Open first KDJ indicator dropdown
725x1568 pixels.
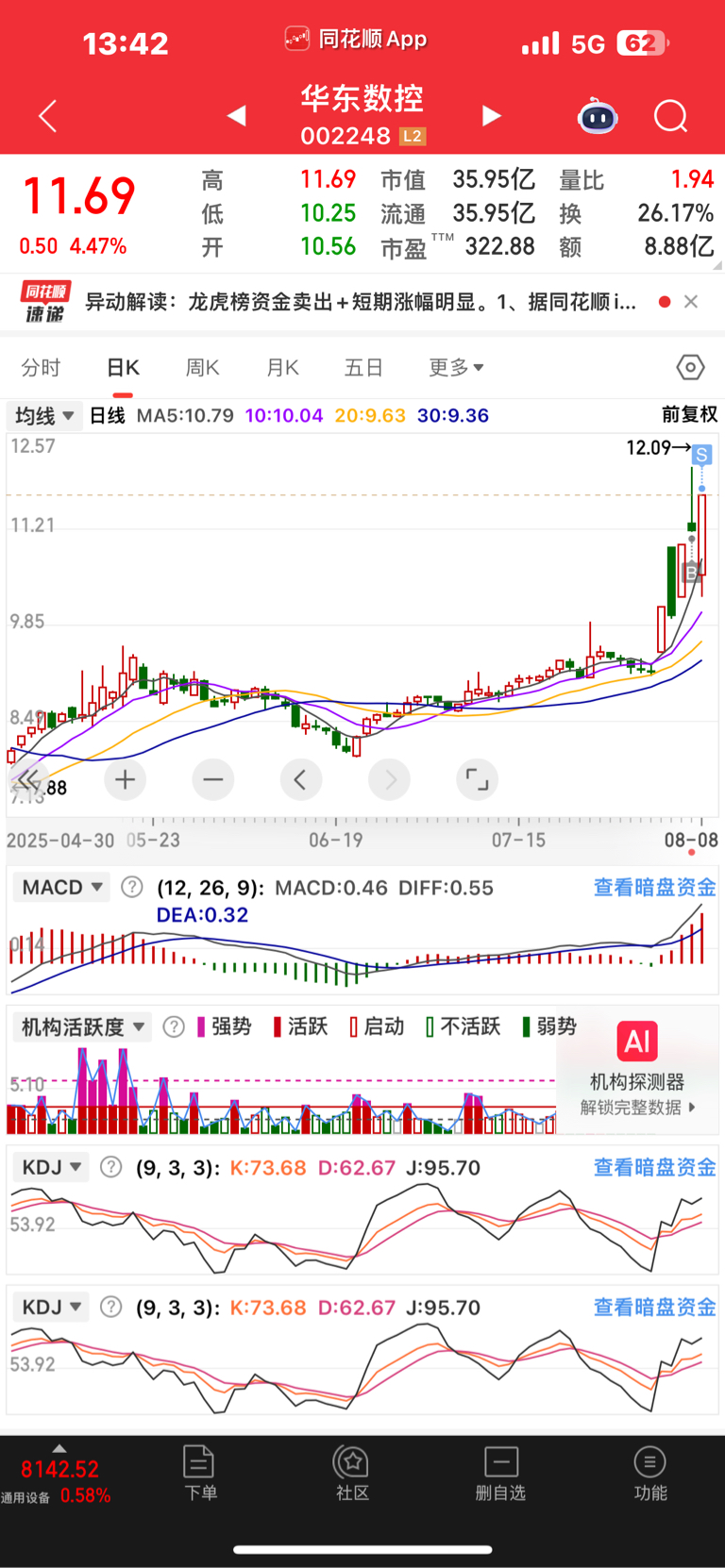52,1167
